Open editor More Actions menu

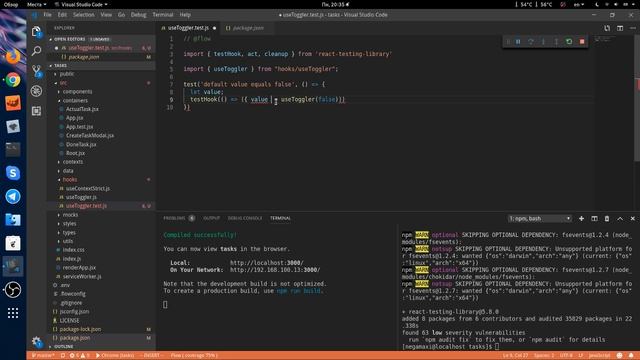633,28
